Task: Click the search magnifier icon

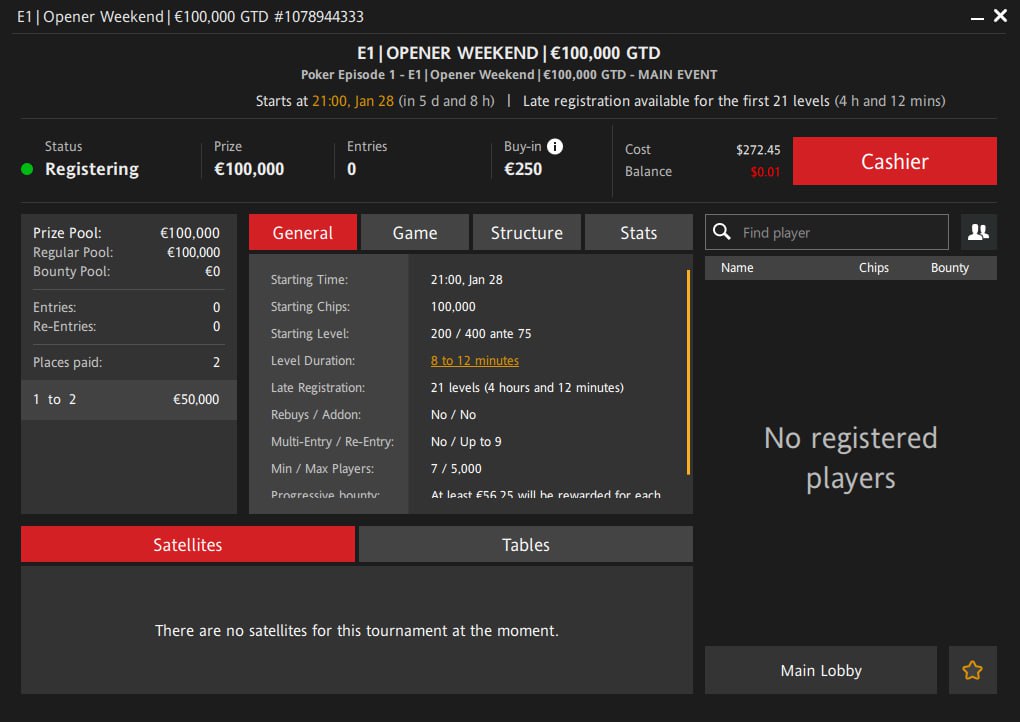Action: point(721,232)
